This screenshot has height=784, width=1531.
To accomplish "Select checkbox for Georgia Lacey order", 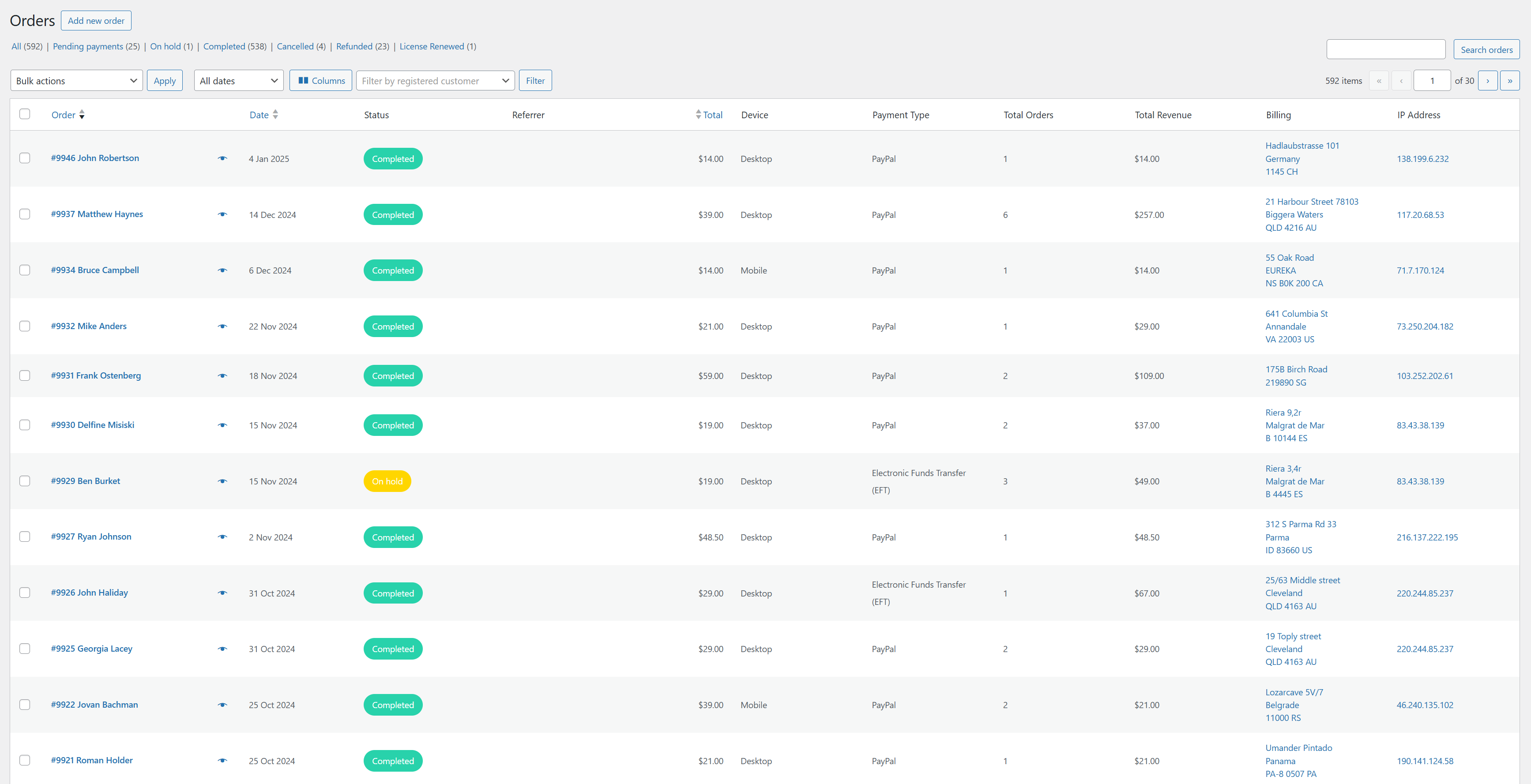I will tap(24, 649).
